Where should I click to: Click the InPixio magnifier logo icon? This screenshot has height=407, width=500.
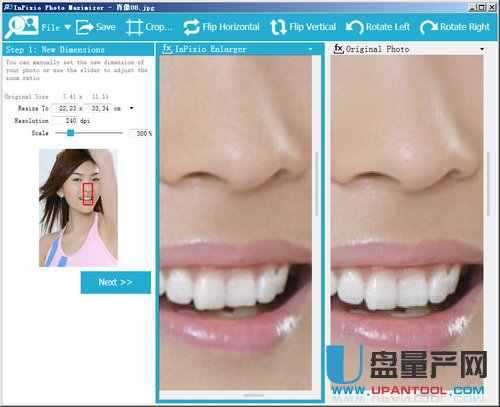tap(22, 27)
